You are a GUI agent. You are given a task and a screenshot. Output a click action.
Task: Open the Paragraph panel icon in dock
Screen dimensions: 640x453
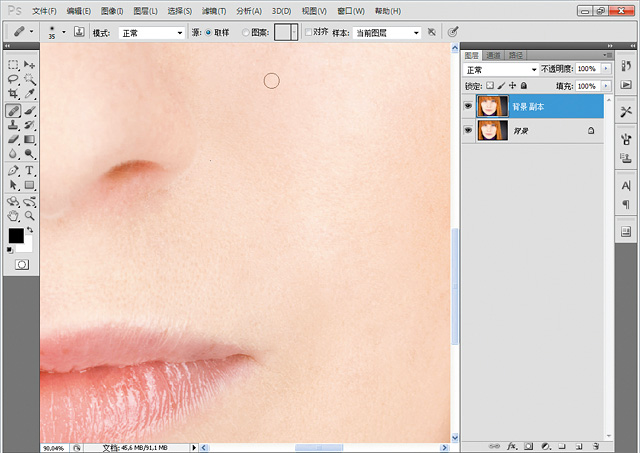click(x=626, y=204)
